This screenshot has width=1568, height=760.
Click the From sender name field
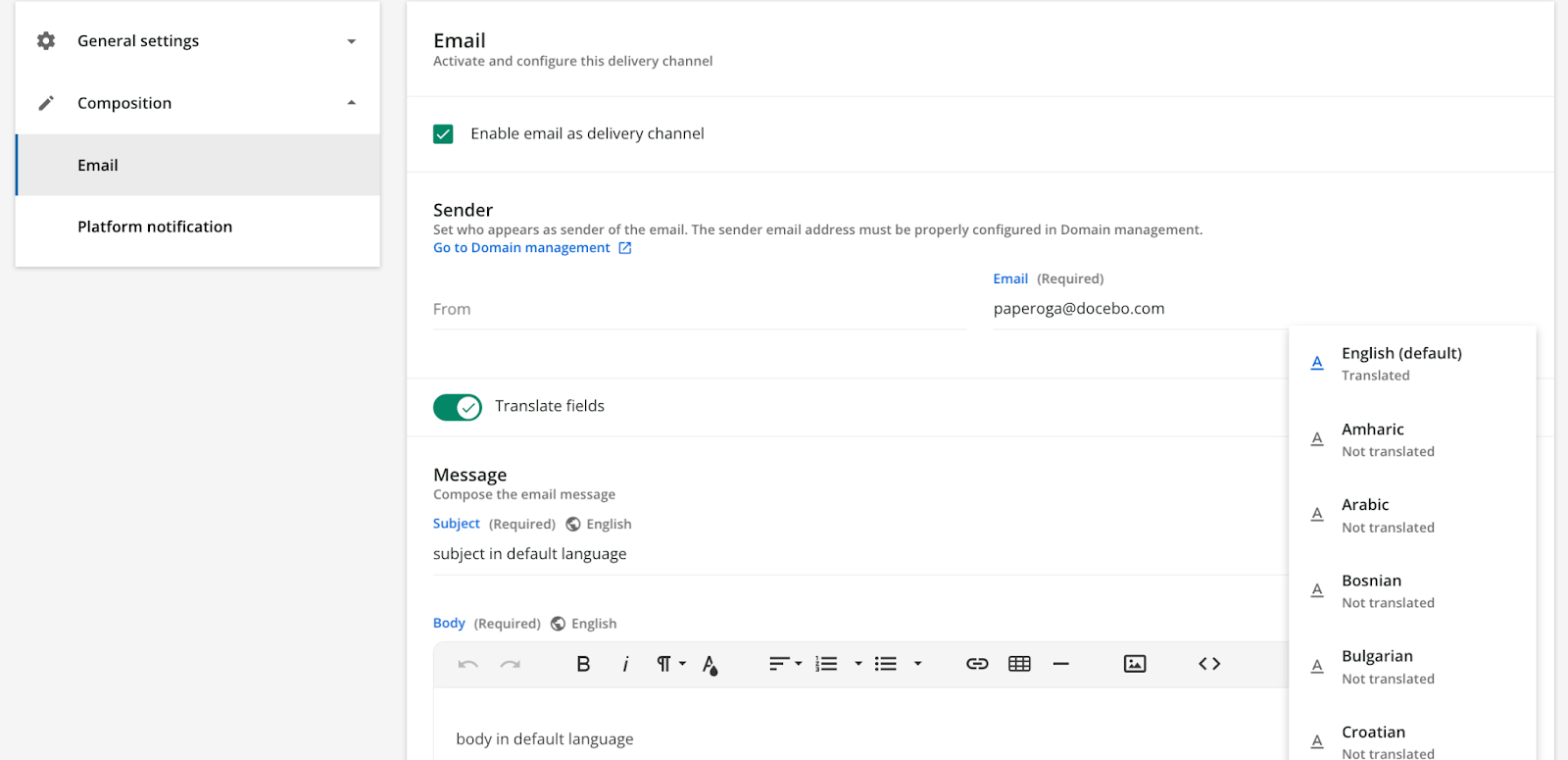tap(699, 310)
